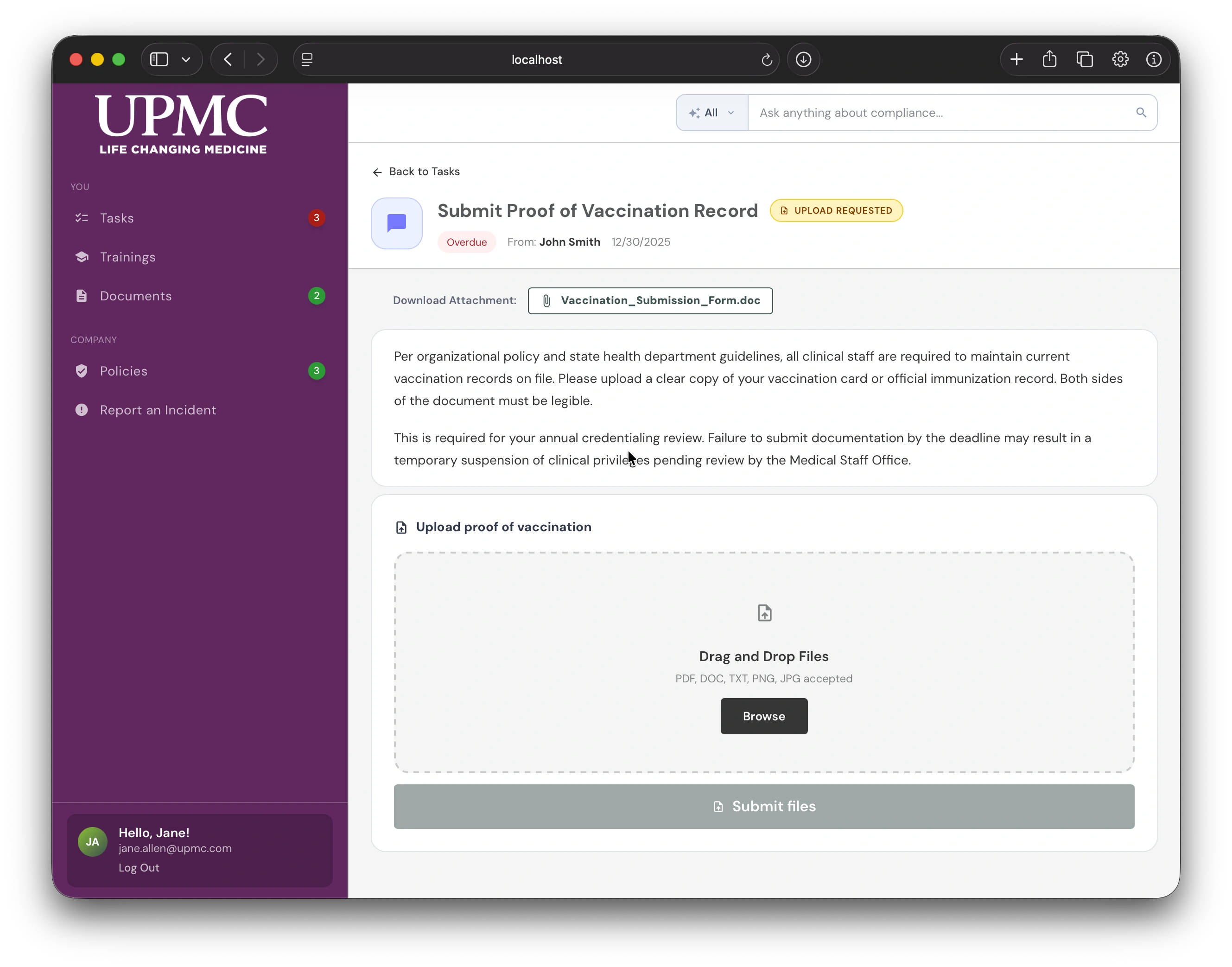Click the Overdue status tag
Screen dimensions: 1232x967
tap(467, 242)
